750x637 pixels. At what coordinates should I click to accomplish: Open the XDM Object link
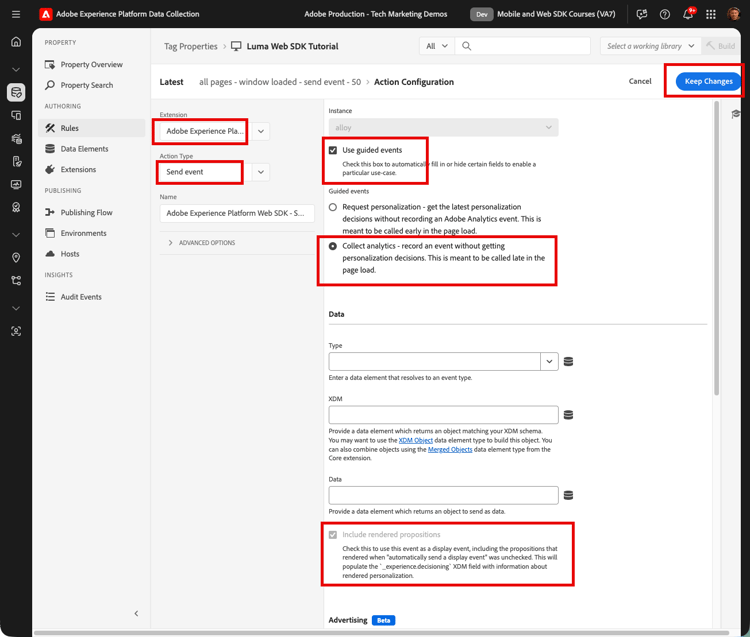click(x=416, y=440)
